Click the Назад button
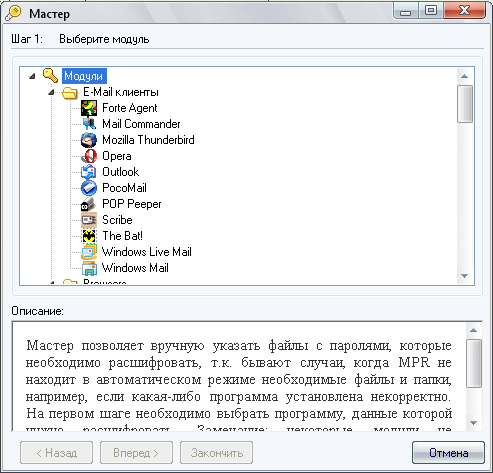The height and width of the screenshot is (473, 493). point(56,453)
